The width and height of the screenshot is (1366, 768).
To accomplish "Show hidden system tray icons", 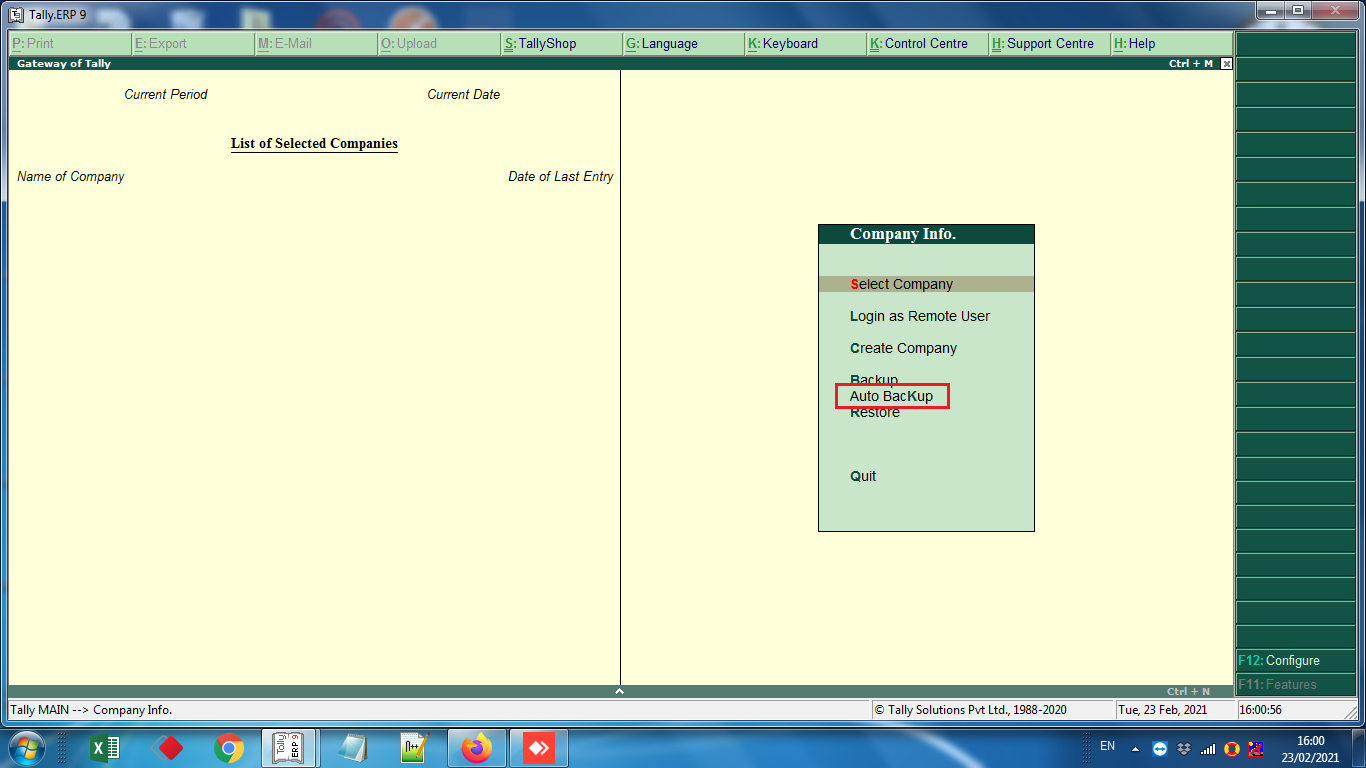I will (1135, 748).
